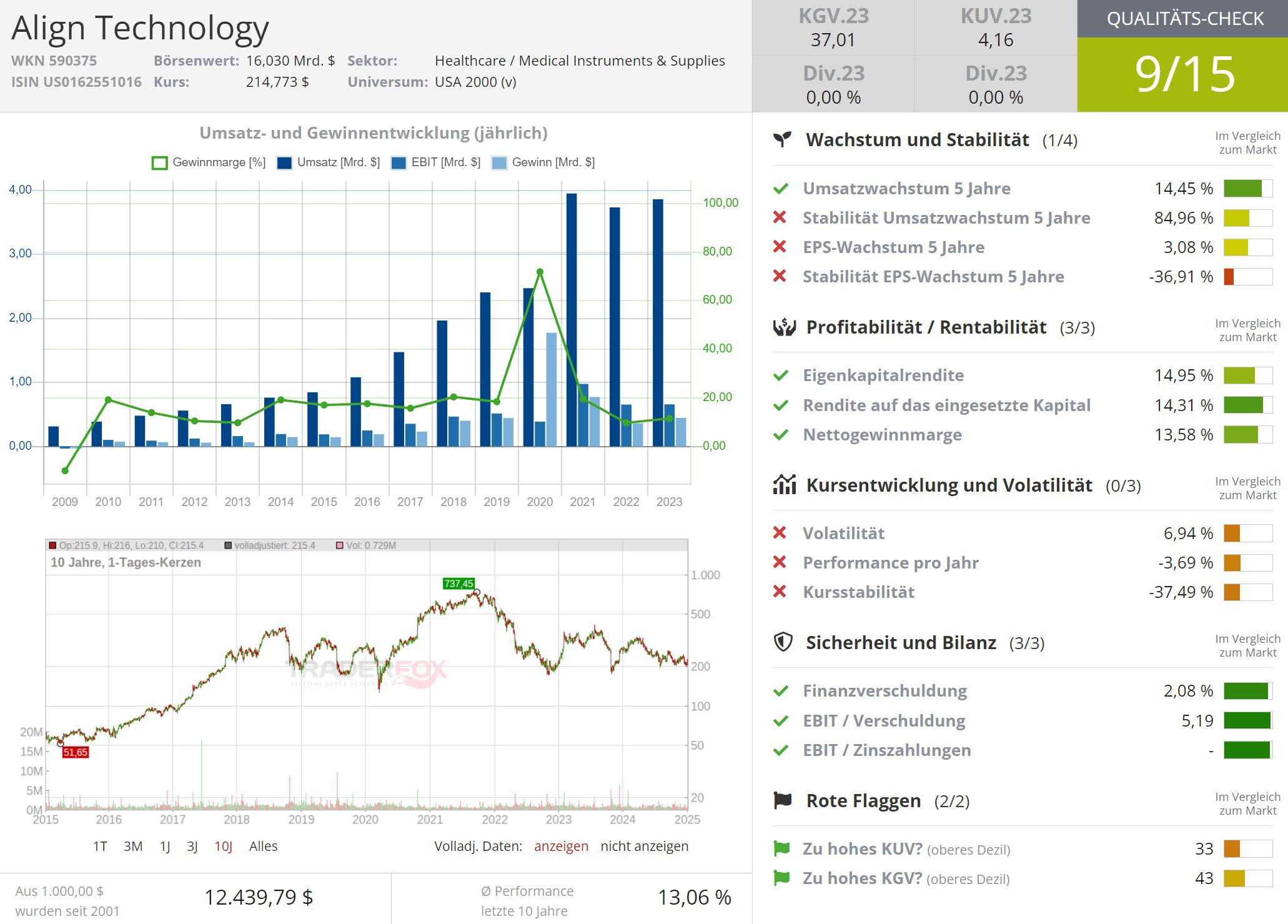The height and width of the screenshot is (924, 1288).
Task: Click the -37,49 % Kursstabilität value
Action: tap(1181, 592)
